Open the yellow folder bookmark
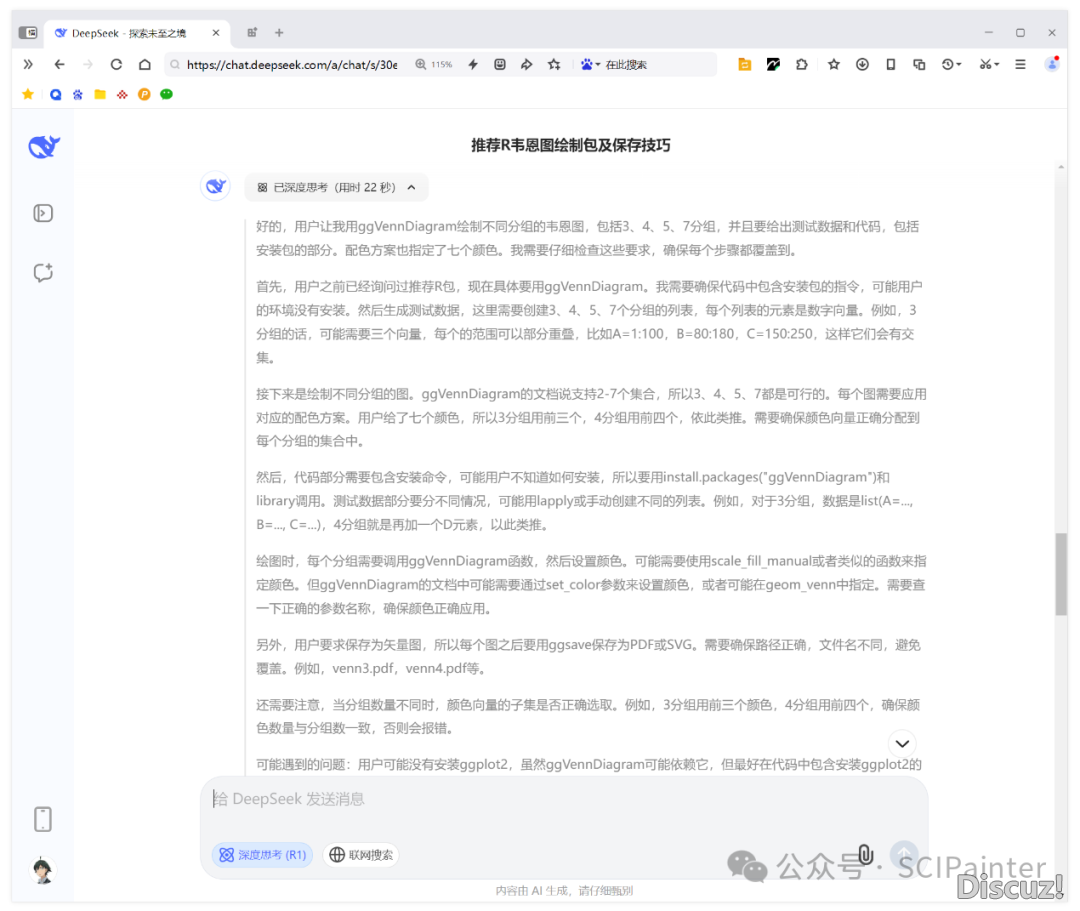Screen dimensions: 1080x911 [x=100, y=94]
